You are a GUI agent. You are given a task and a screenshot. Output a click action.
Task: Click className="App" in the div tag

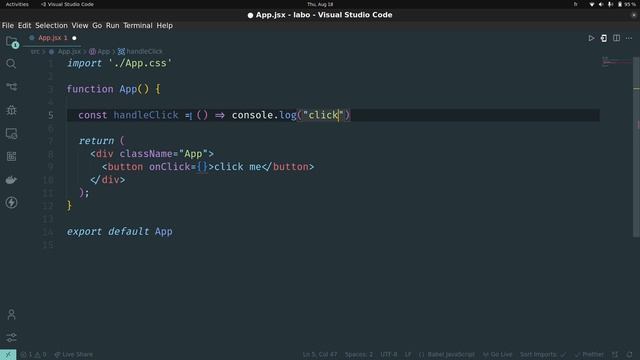(164, 154)
